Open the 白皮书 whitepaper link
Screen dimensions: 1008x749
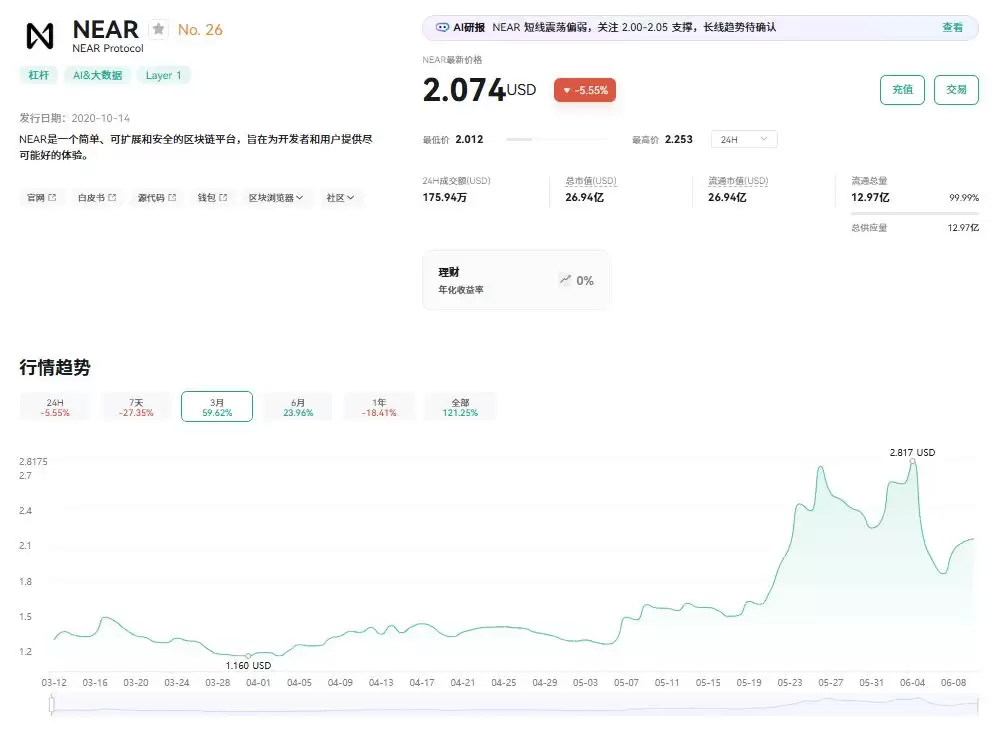[x=97, y=197]
